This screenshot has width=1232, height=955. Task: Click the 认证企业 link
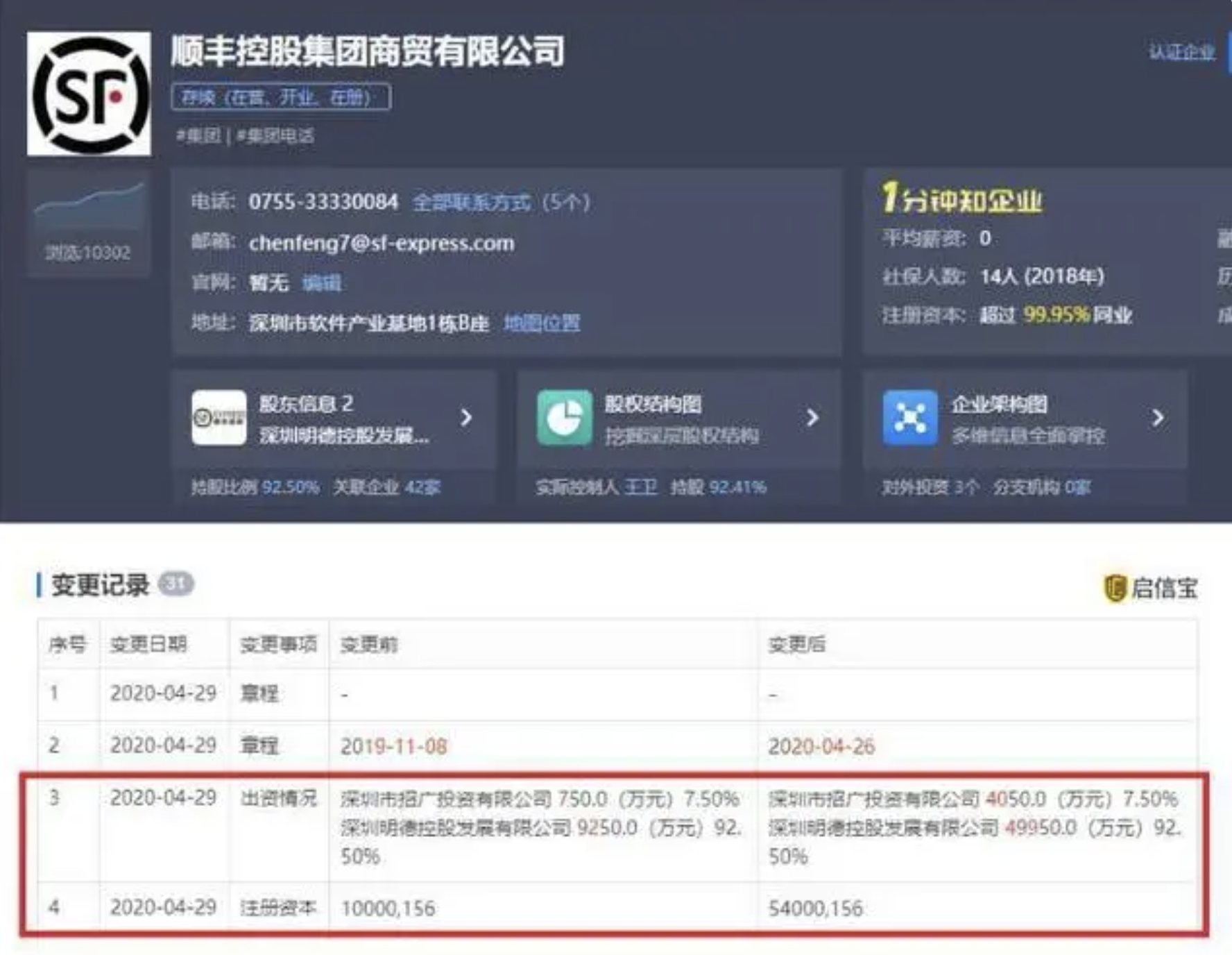point(1181,53)
